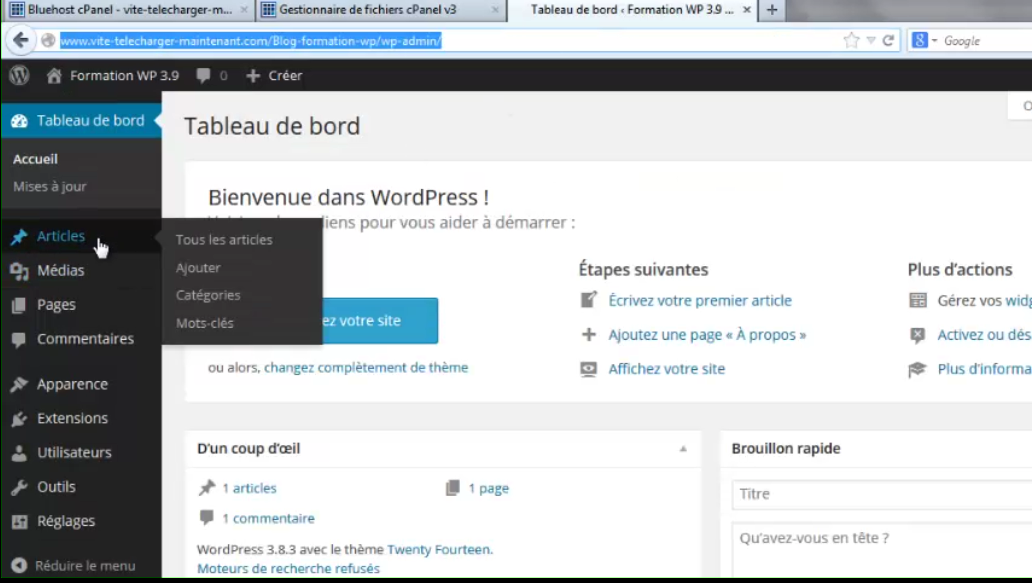
Task: Click the Qu'avez-vous en tête text area
Action: coord(882,550)
